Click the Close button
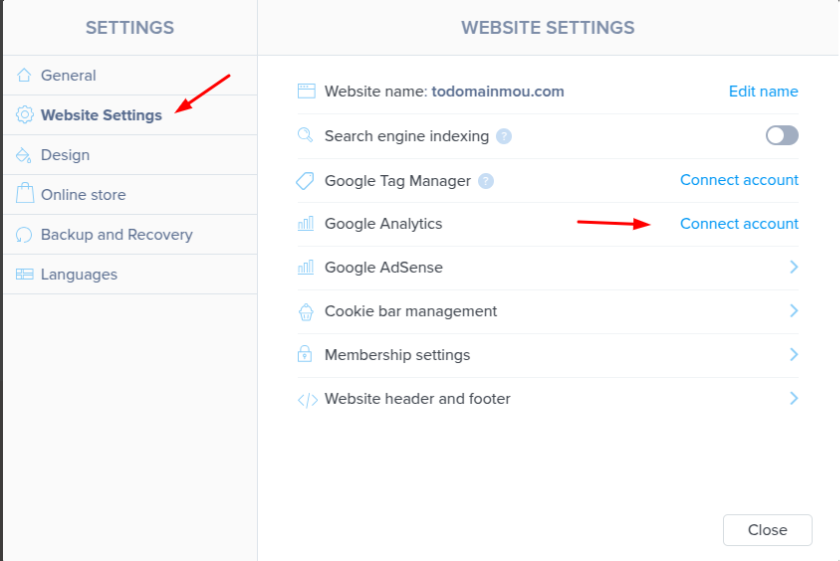Viewport: 840px width, 561px height. tap(768, 530)
